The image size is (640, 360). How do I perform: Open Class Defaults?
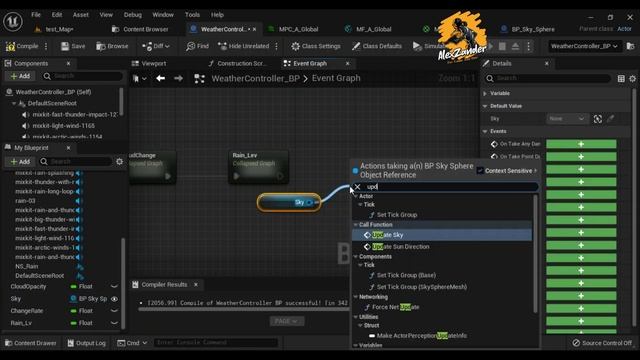pos(377,46)
